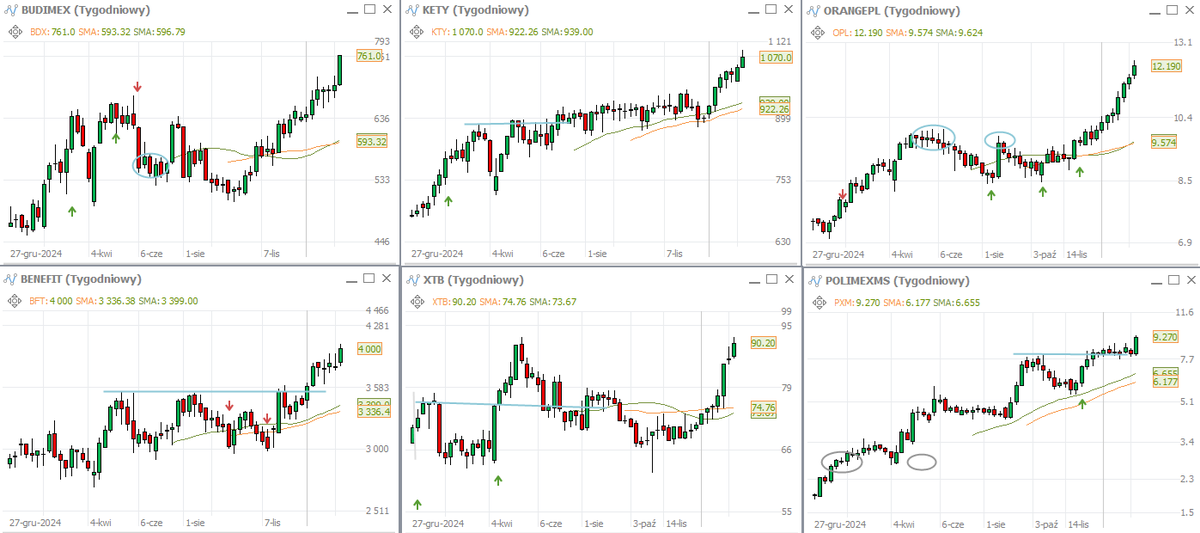Click the 4 000 price tag on BENEFIT axis
This screenshot has width=1200, height=533.
pos(369,348)
